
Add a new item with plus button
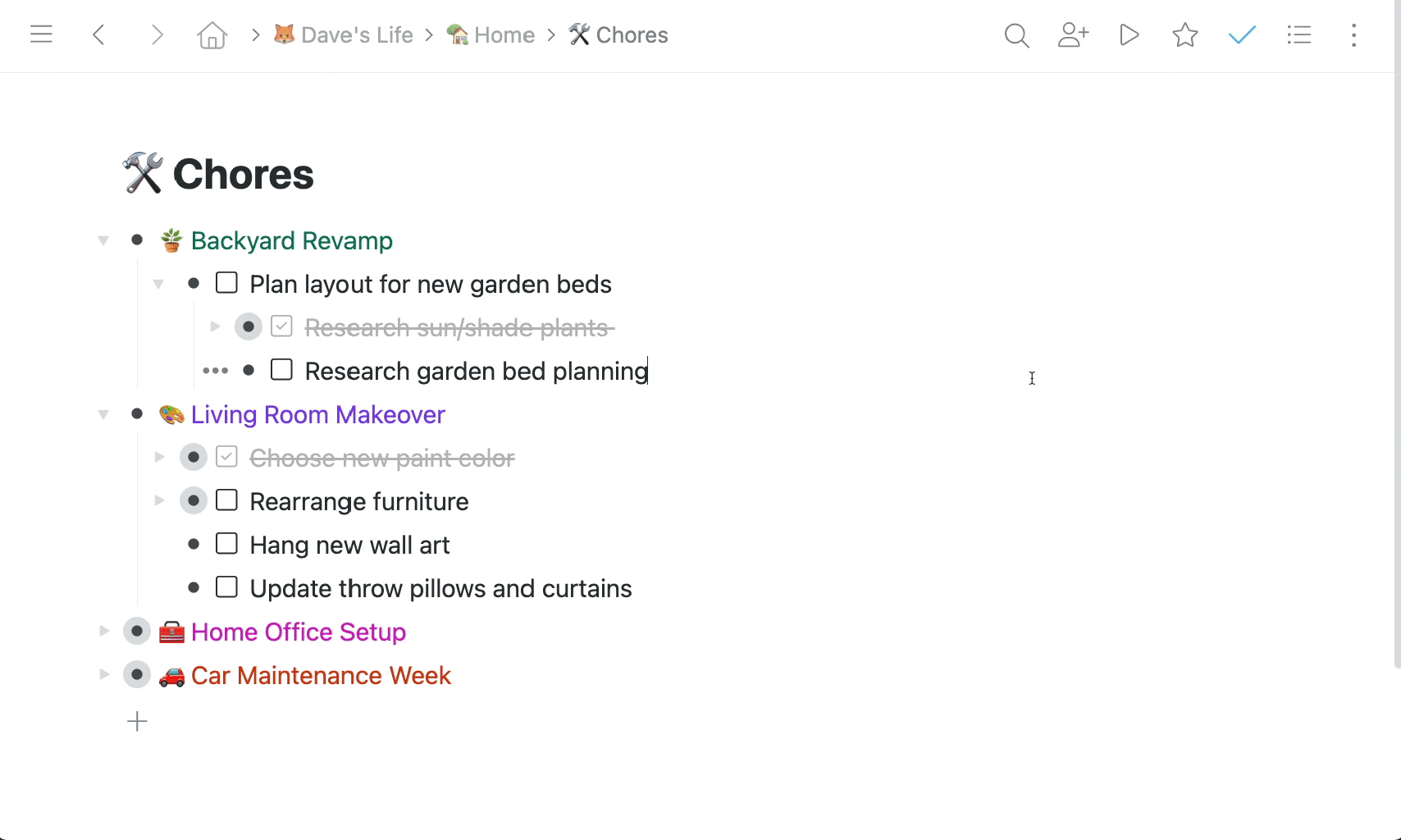[x=137, y=721]
